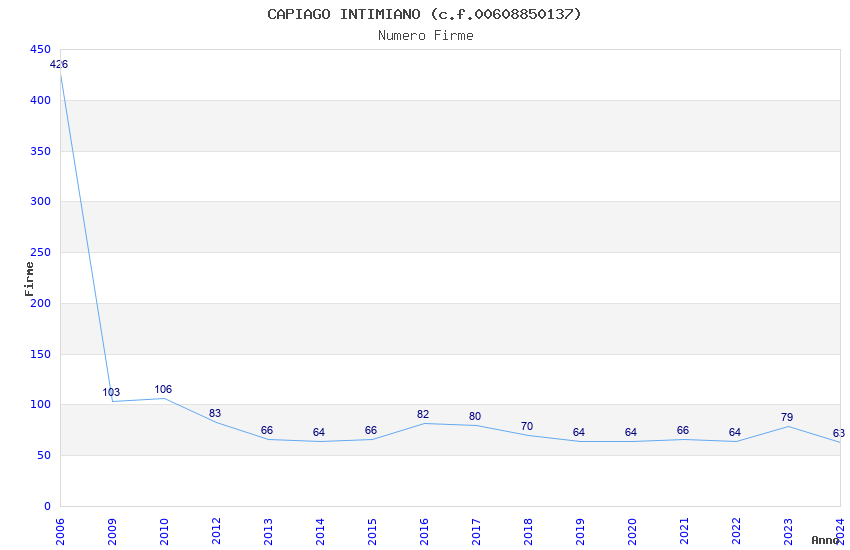
Task: Select y-axis tick label 100
Action: (40, 404)
